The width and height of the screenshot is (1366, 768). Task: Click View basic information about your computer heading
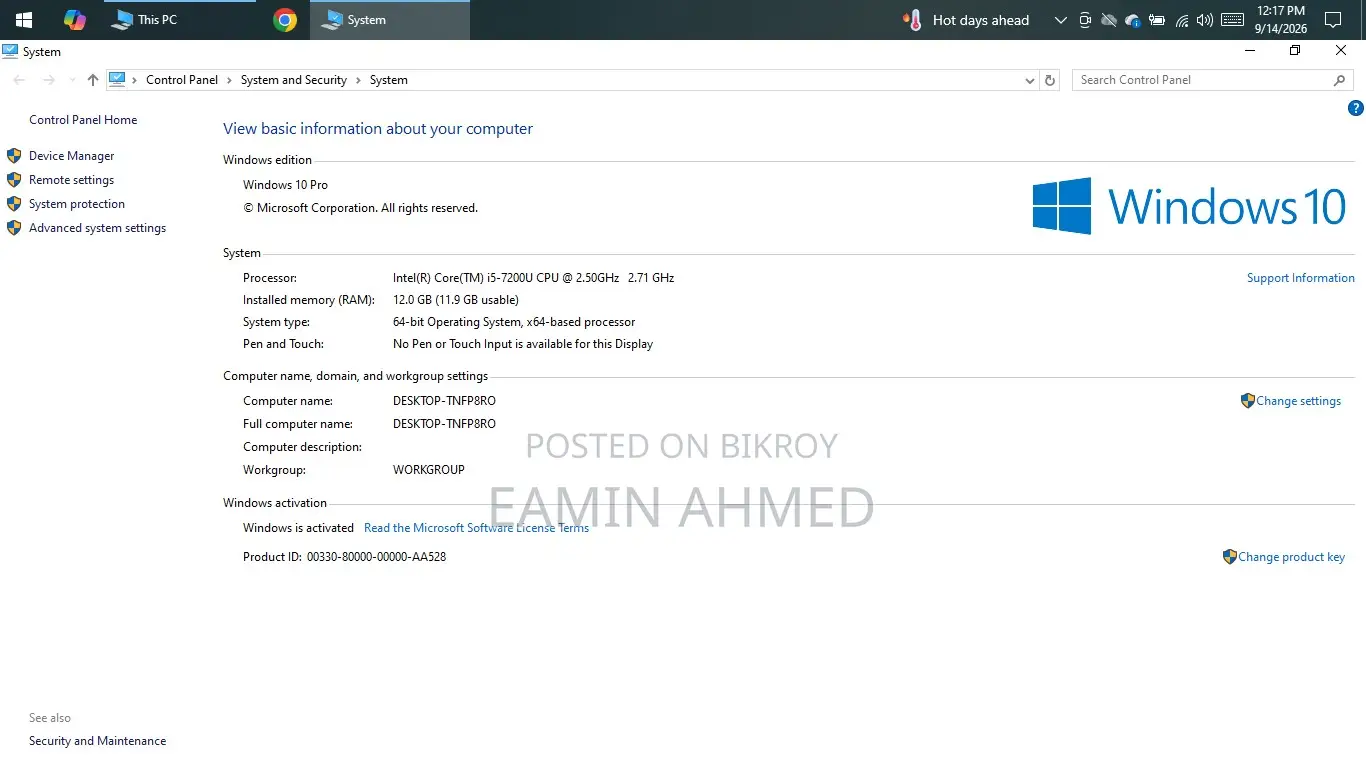point(378,129)
